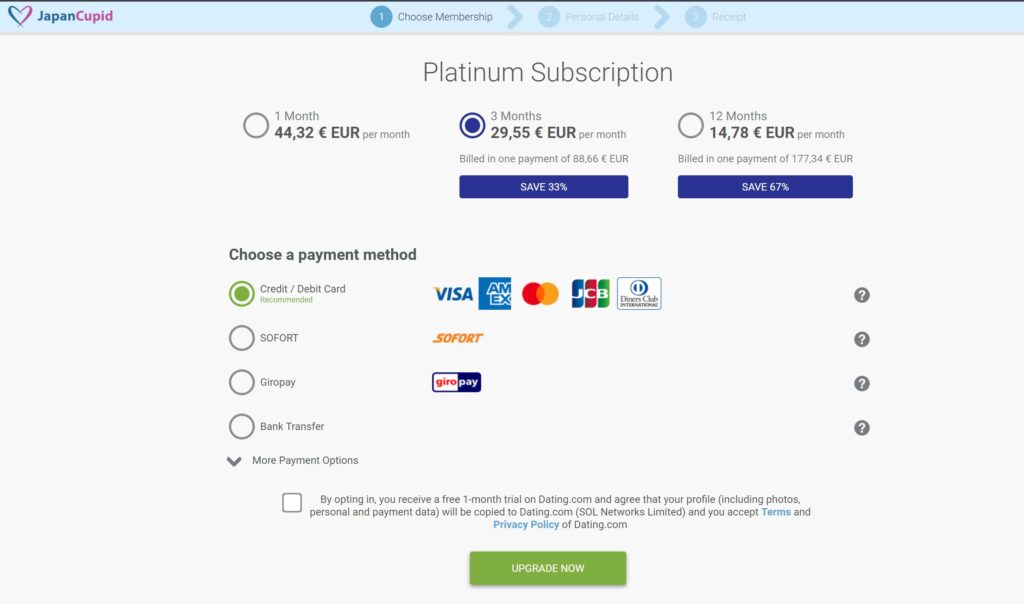Image resolution: width=1024 pixels, height=604 pixels.
Task: Open help icon for Bank Transfer
Action: 862,428
